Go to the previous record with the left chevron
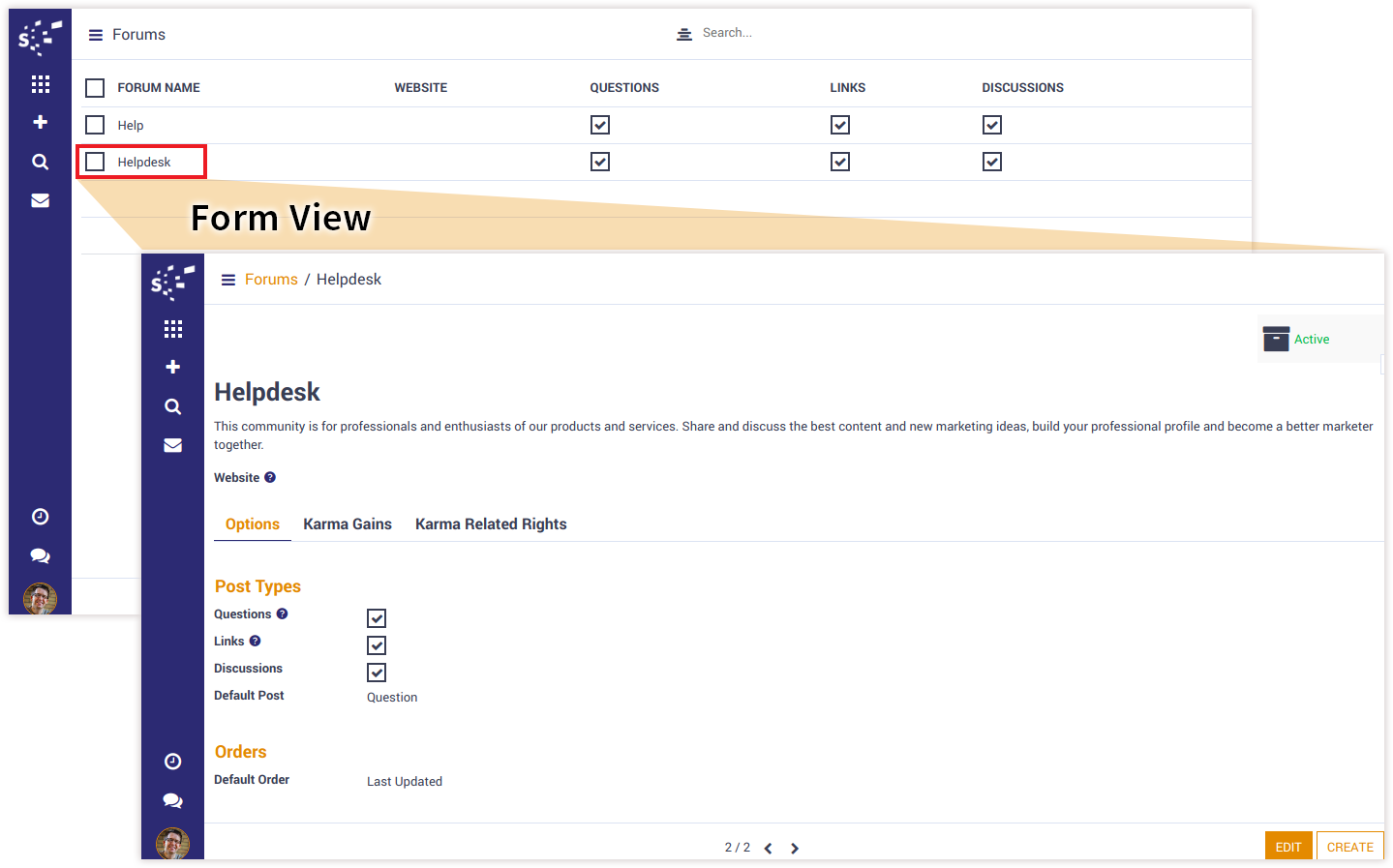The image size is (1393, 868). [769, 849]
